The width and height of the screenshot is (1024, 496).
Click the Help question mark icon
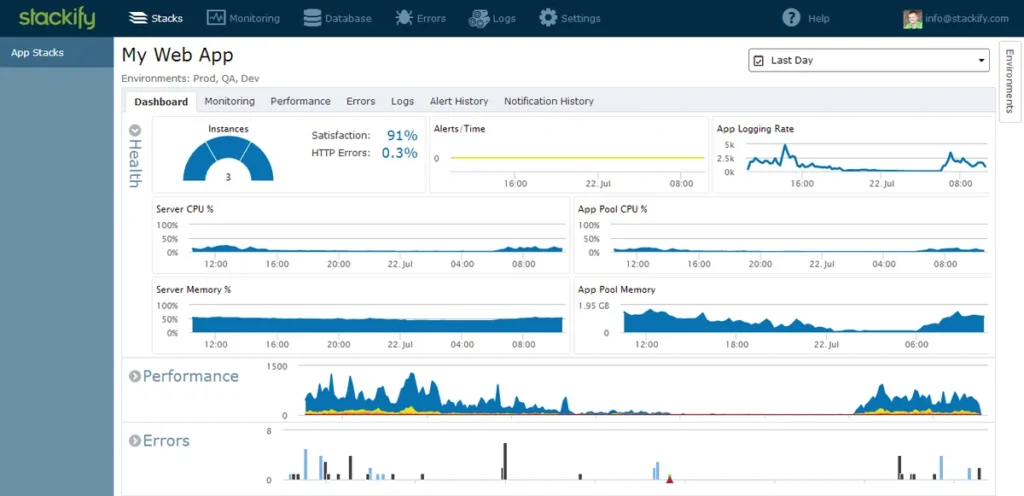792,18
